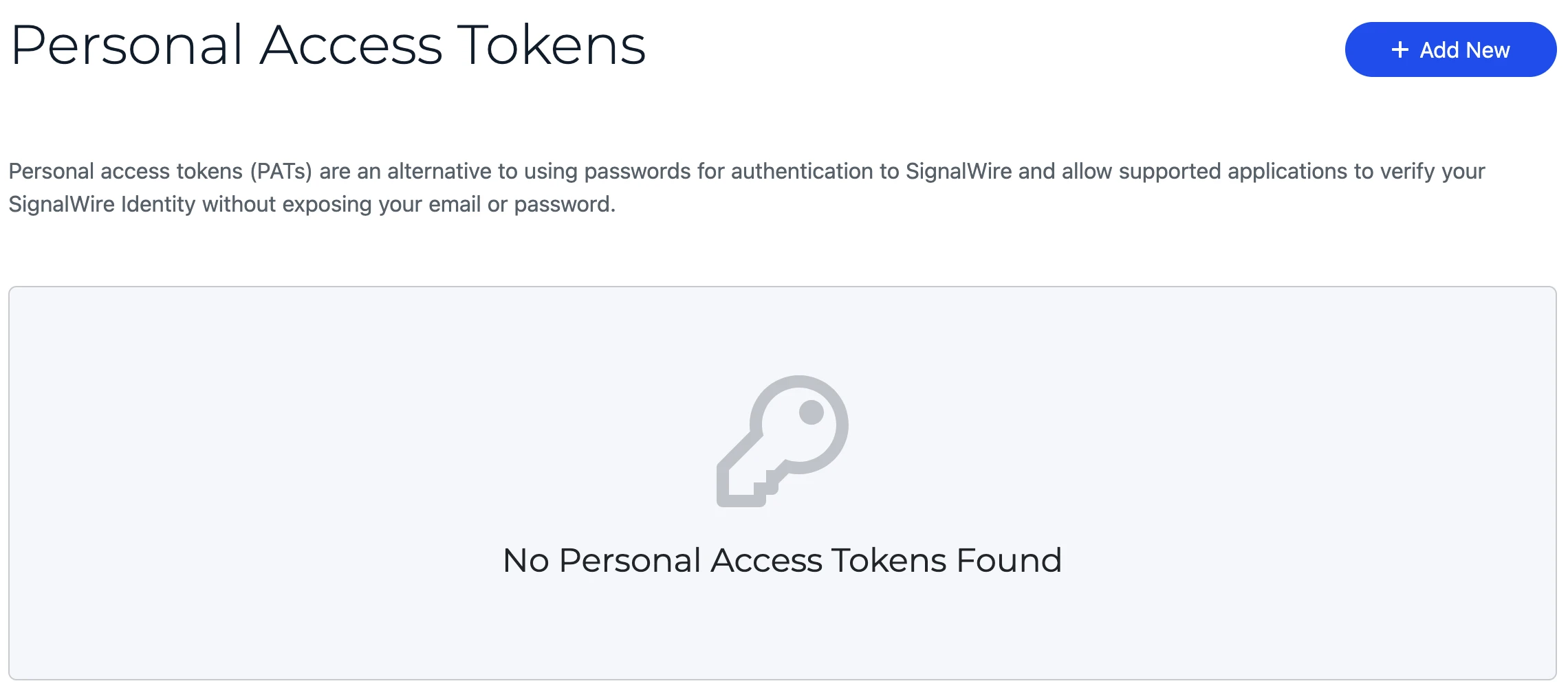The width and height of the screenshot is (1568, 690).
Task: Click the circular hole of the key icon
Action: click(x=812, y=414)
